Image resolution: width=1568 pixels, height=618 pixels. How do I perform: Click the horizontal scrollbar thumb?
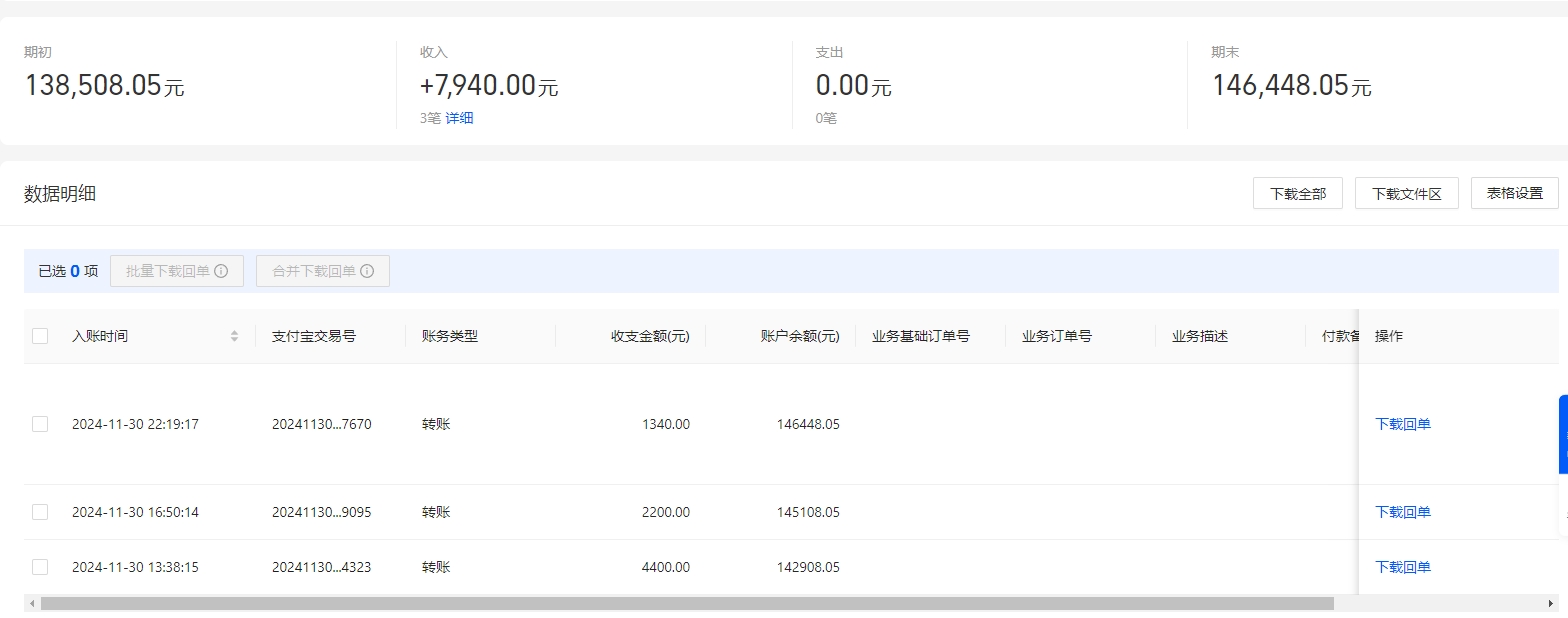687,604
